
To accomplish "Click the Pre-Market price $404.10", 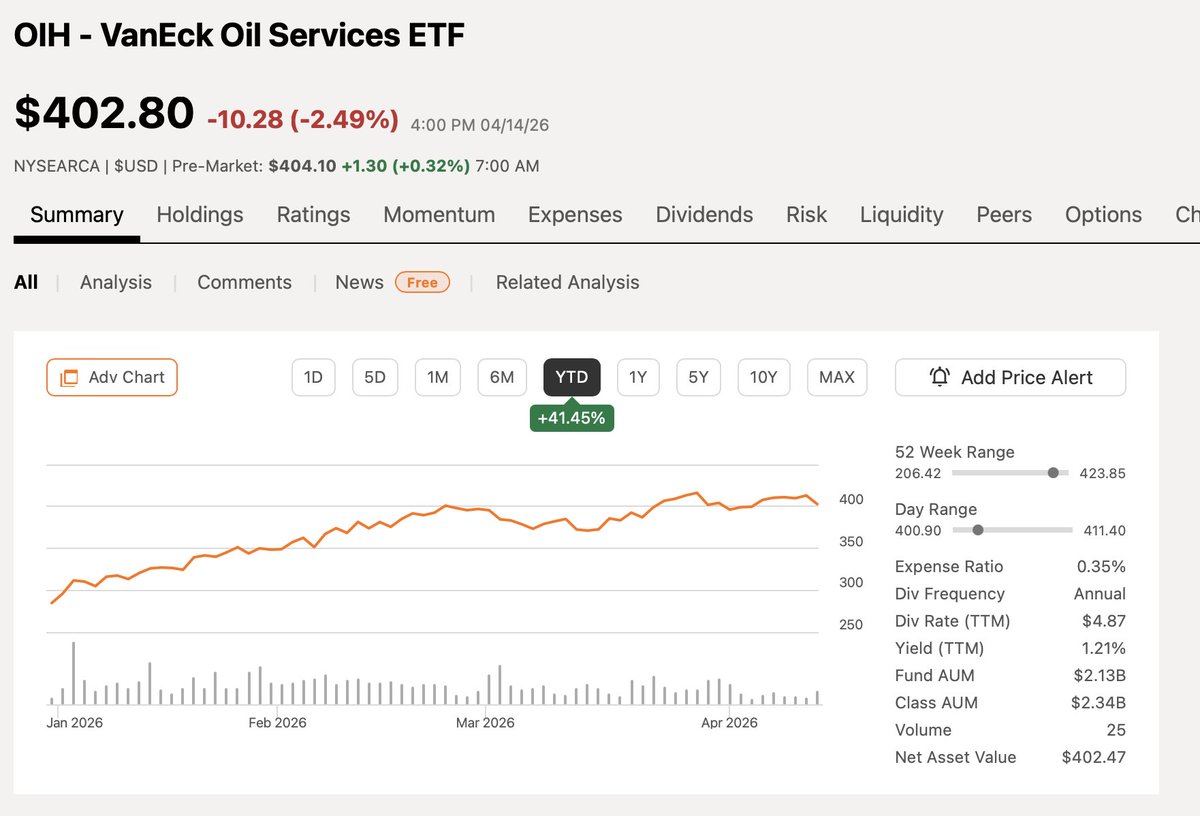I will pos(302,166).
